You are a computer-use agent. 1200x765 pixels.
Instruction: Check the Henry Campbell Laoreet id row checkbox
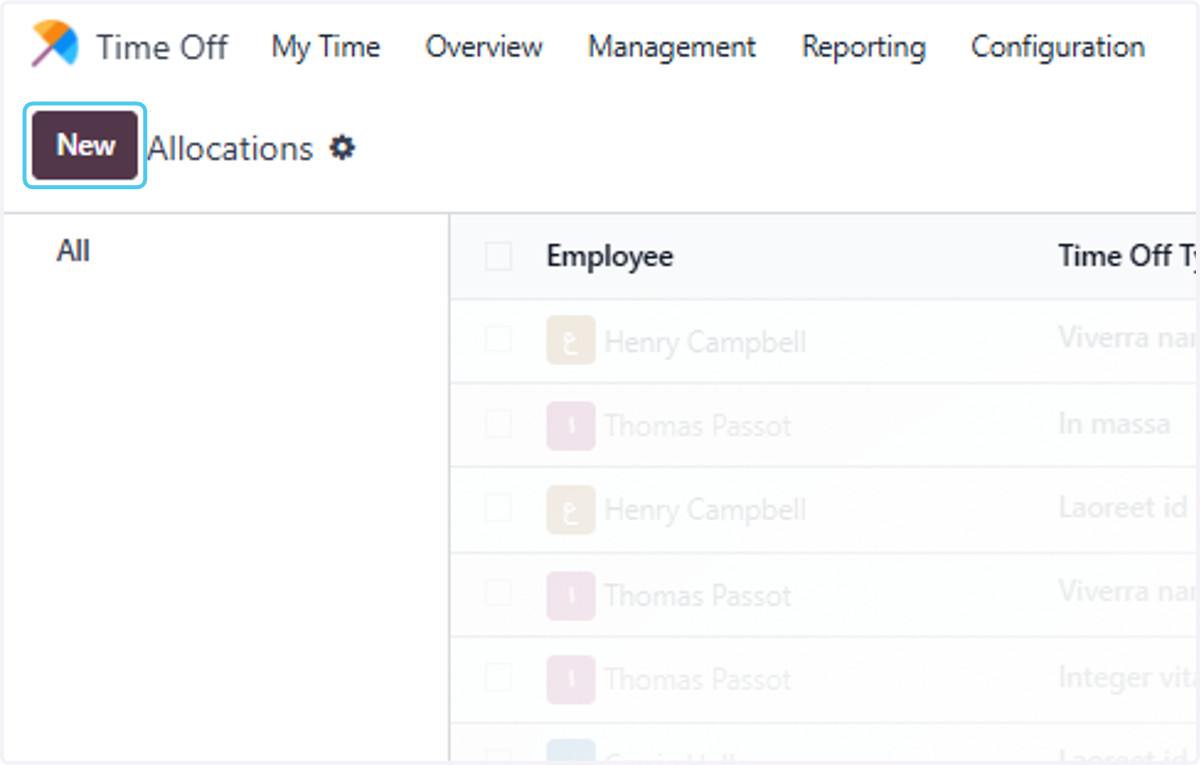pyautogui.click(x=498, y=509)
